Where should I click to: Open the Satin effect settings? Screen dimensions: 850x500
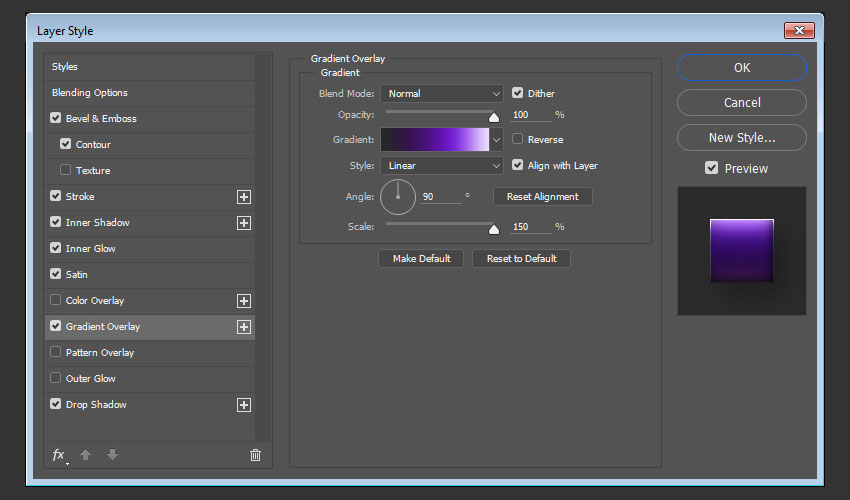click(77, 275)
